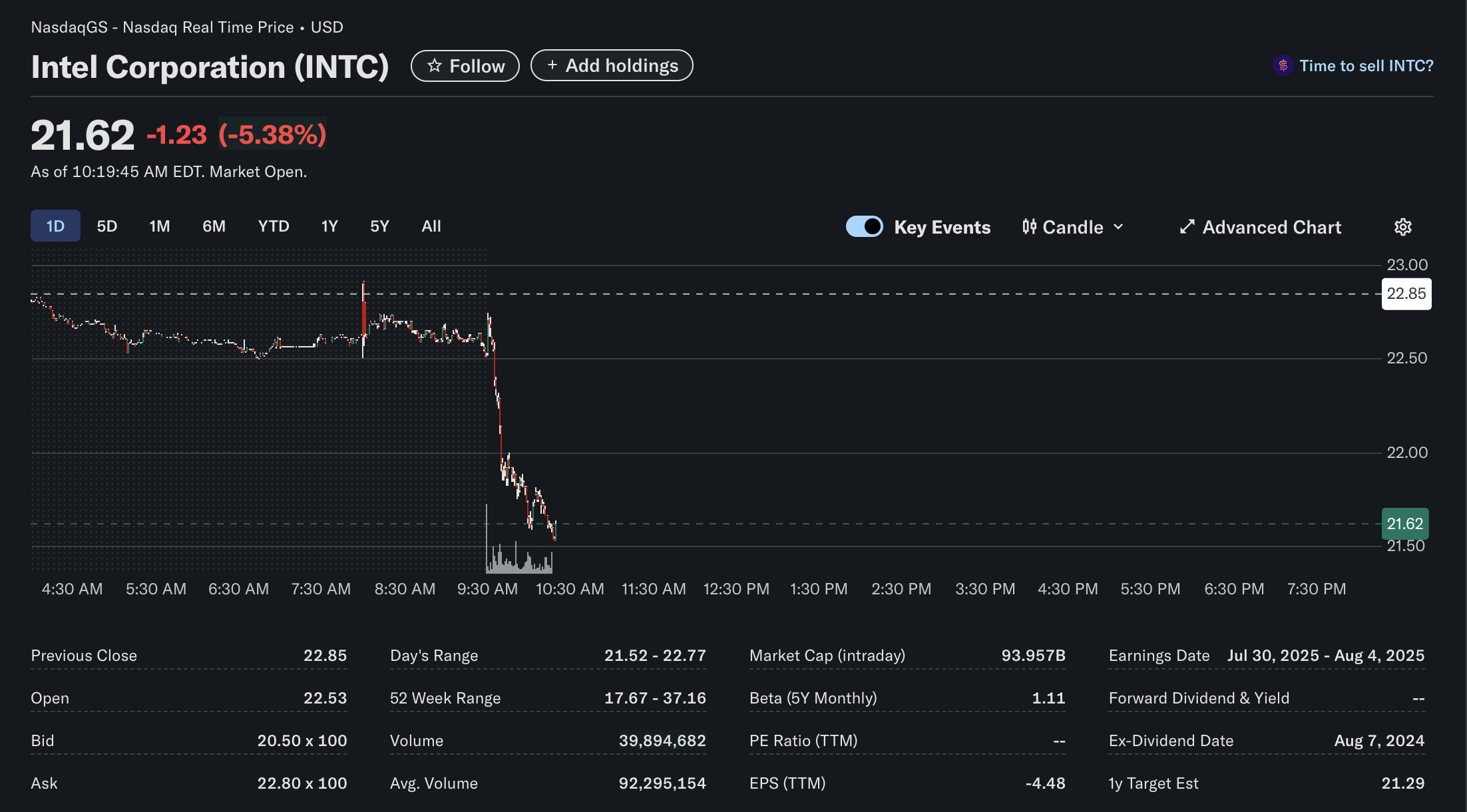The image size is (1467, 812).
Task: Click the Earnings Date label
Action: [1159, 656]
